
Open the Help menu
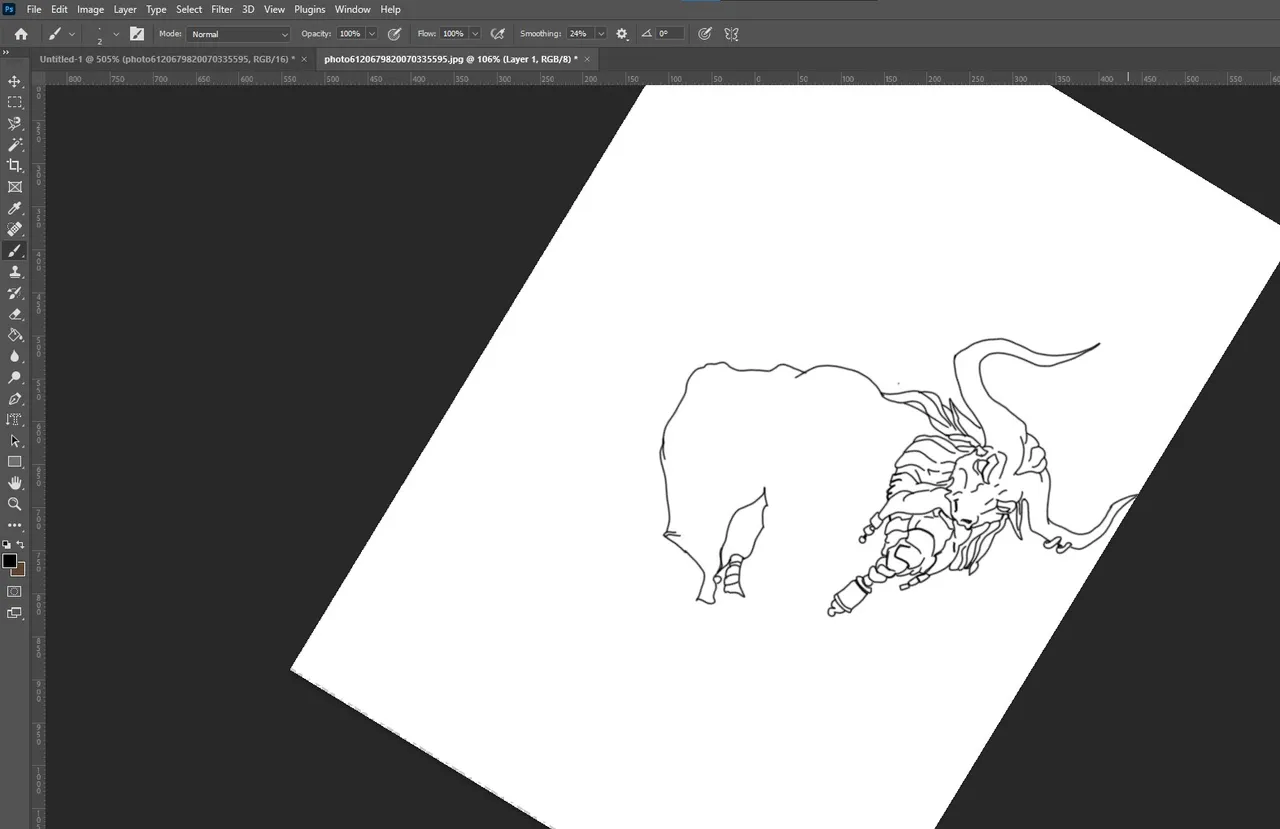click(x=390, y=9)
